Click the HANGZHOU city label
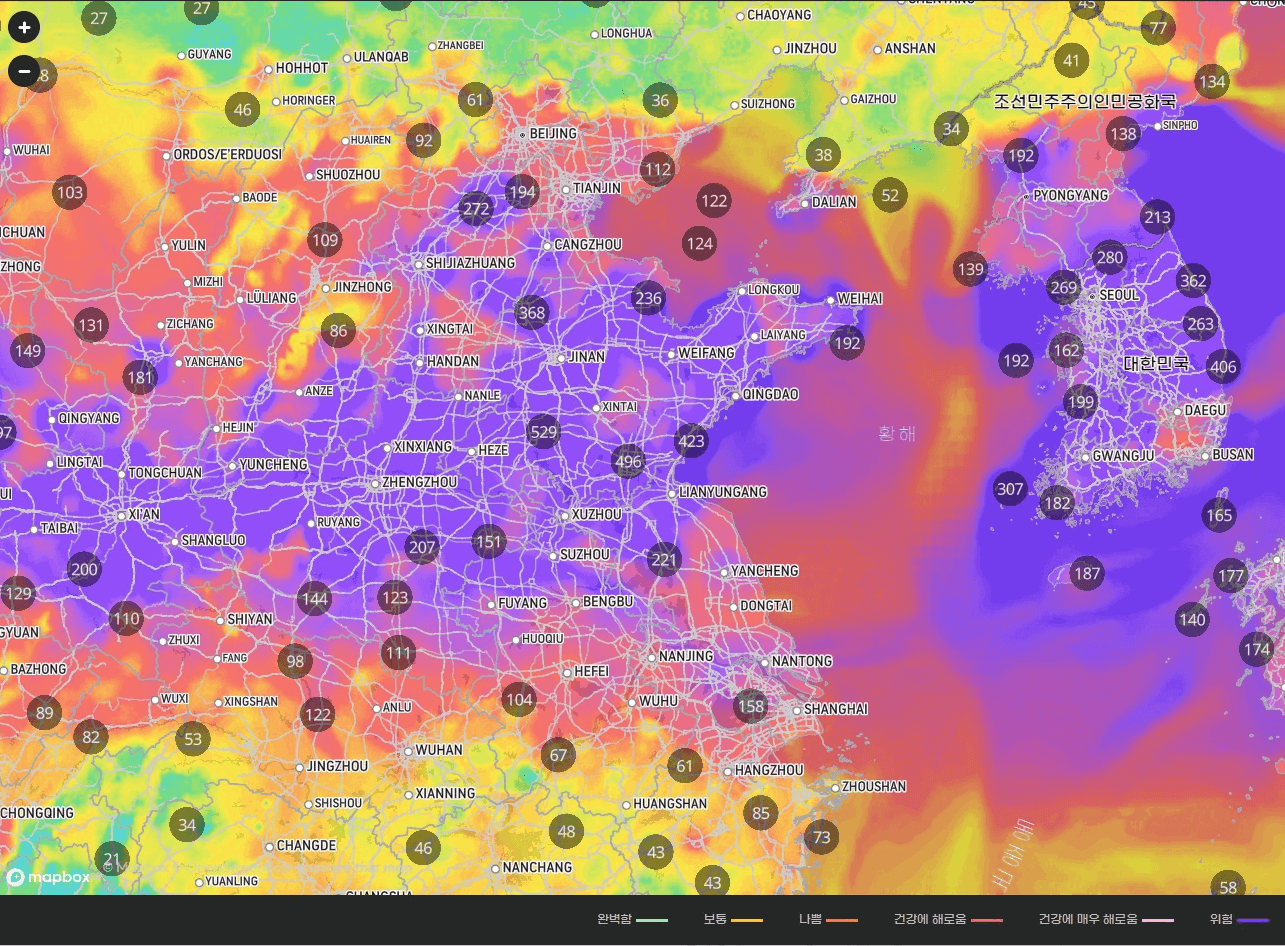This screenshot has height=946, width=1285. [x=769, y=770]
